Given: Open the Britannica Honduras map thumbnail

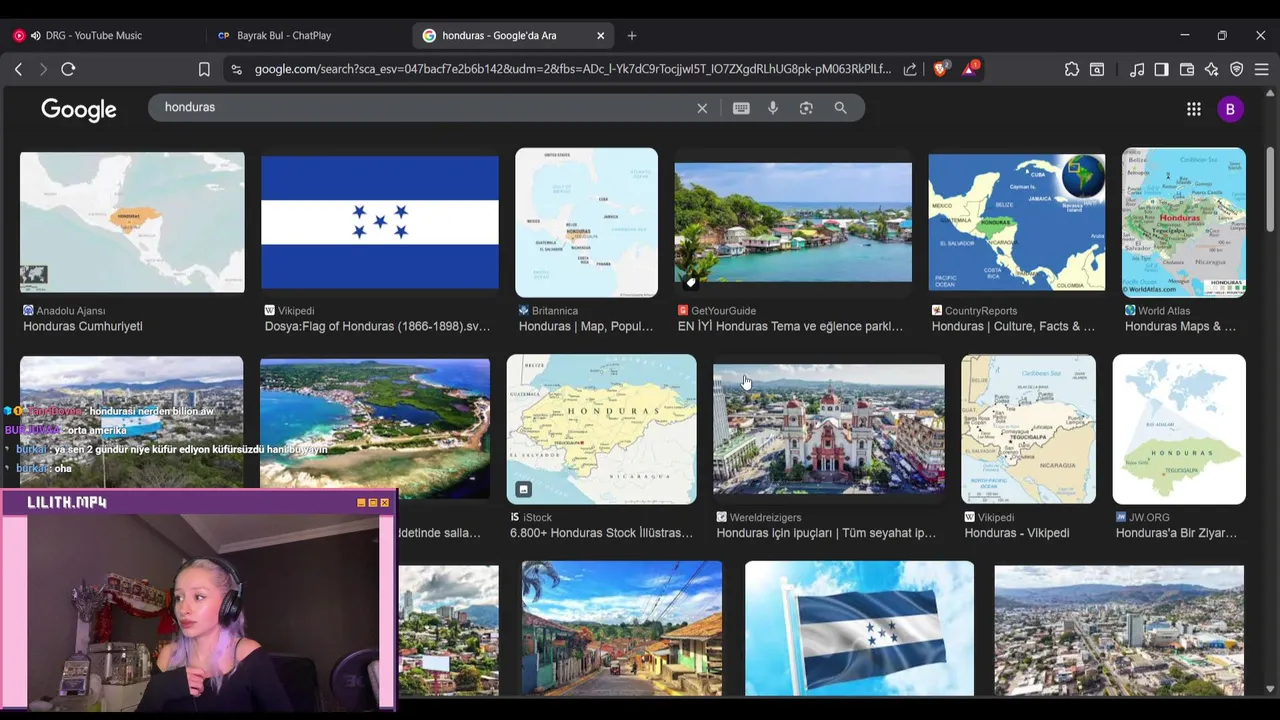Looking at the screenshot, I should pyautogui.click(x=586, y=222).
